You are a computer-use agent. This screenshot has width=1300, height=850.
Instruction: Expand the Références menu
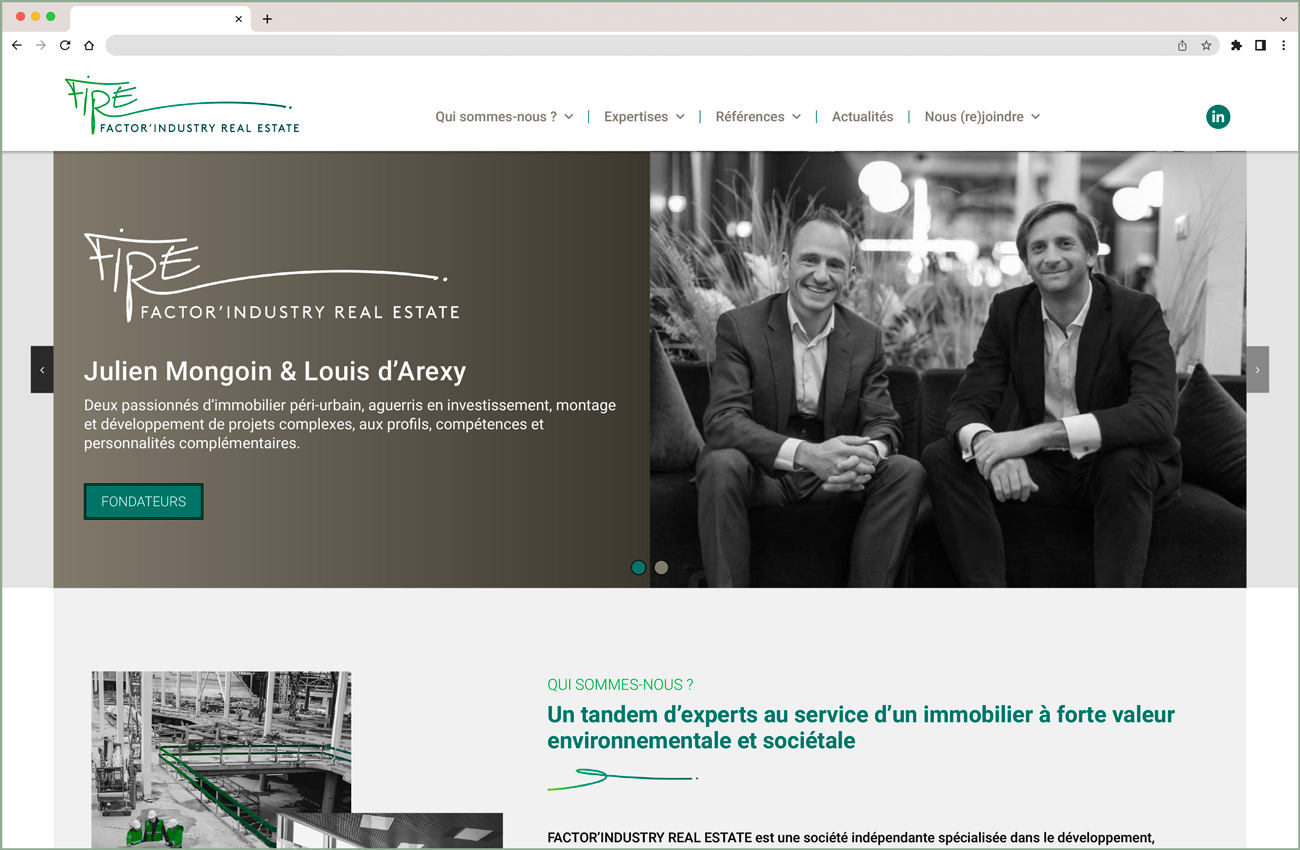click(758, 117)
